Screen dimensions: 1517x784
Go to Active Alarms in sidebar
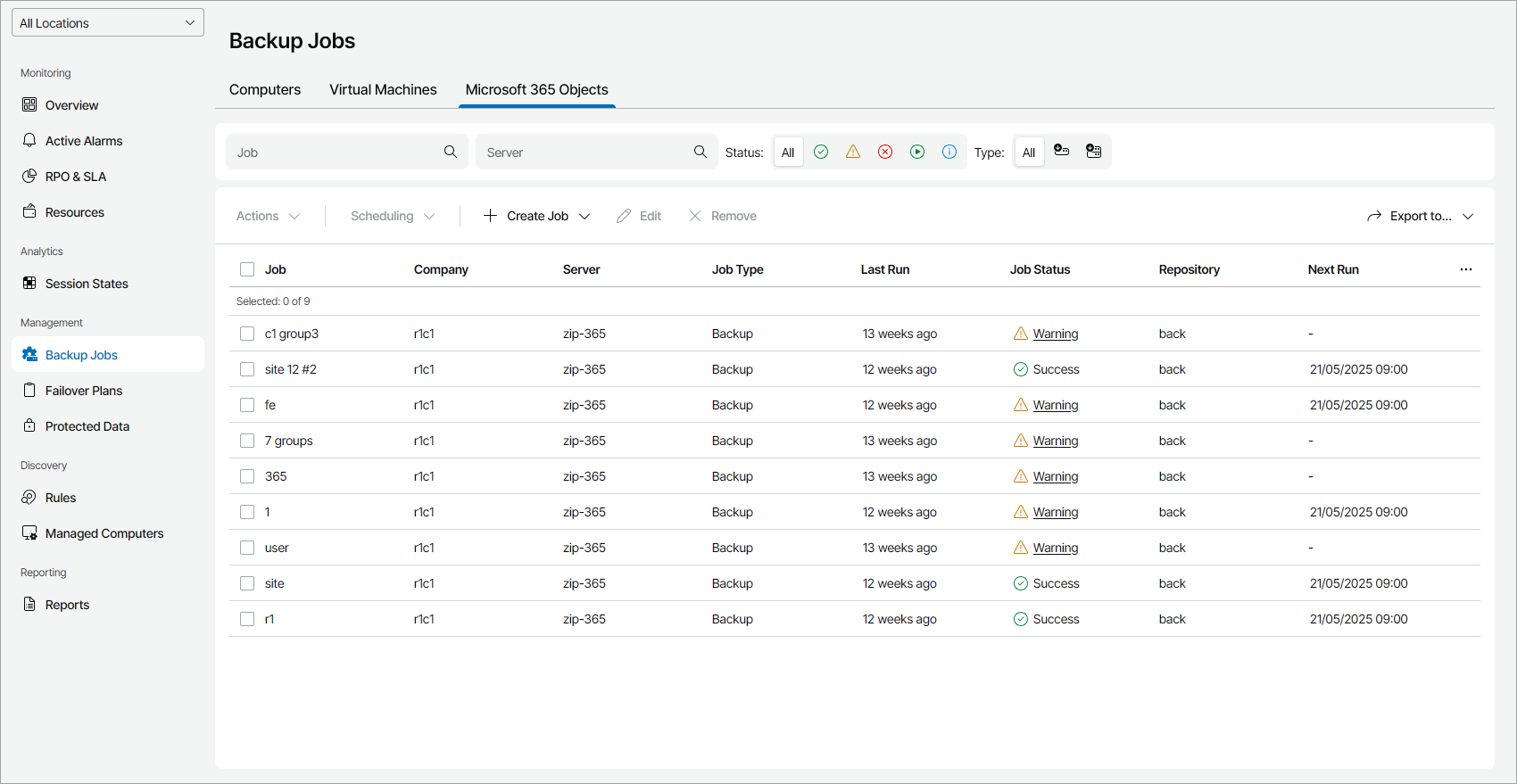pyautogui.click(x=84, y=141)
